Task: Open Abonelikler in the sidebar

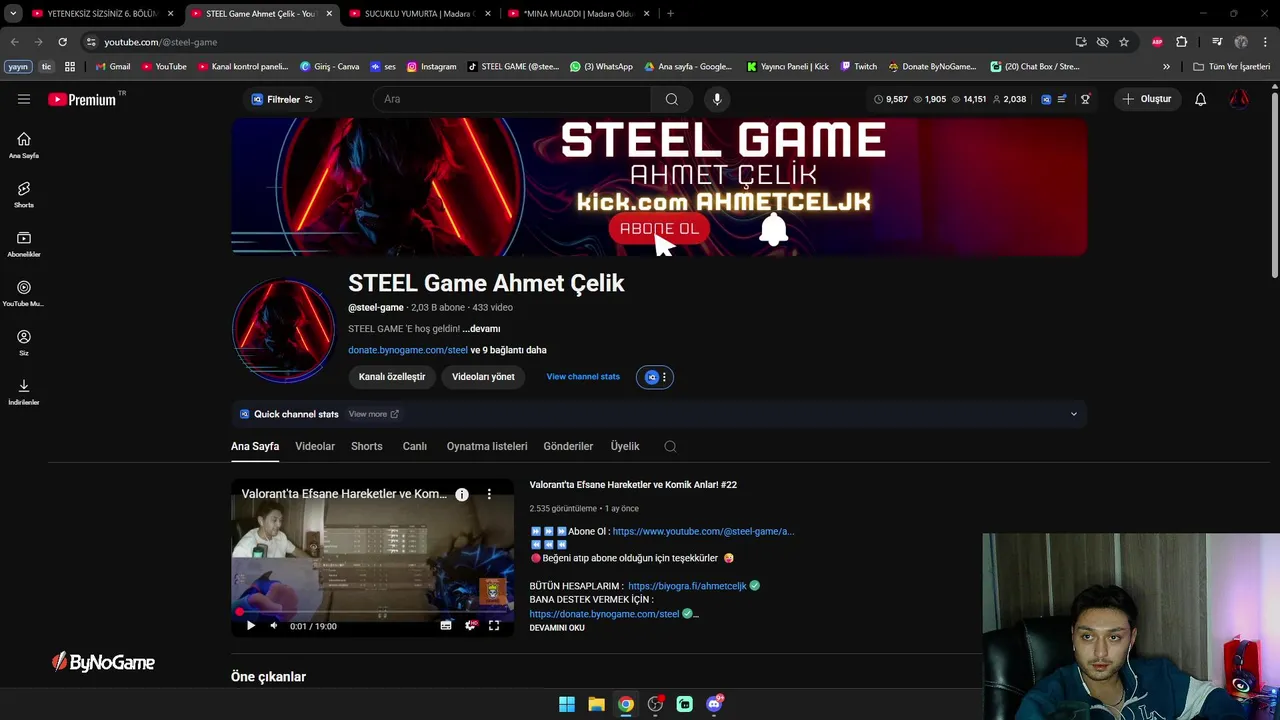Action: [24, 243]
